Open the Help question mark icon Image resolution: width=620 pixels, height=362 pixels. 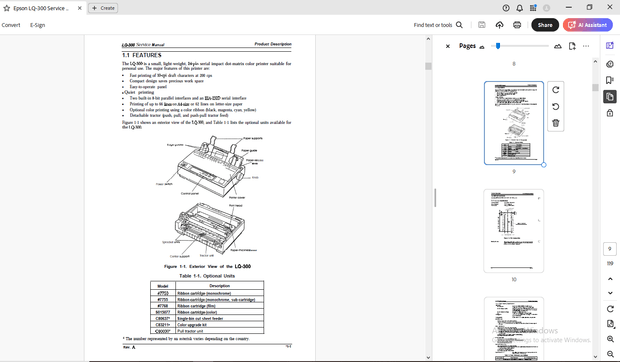tap(506, 8)
